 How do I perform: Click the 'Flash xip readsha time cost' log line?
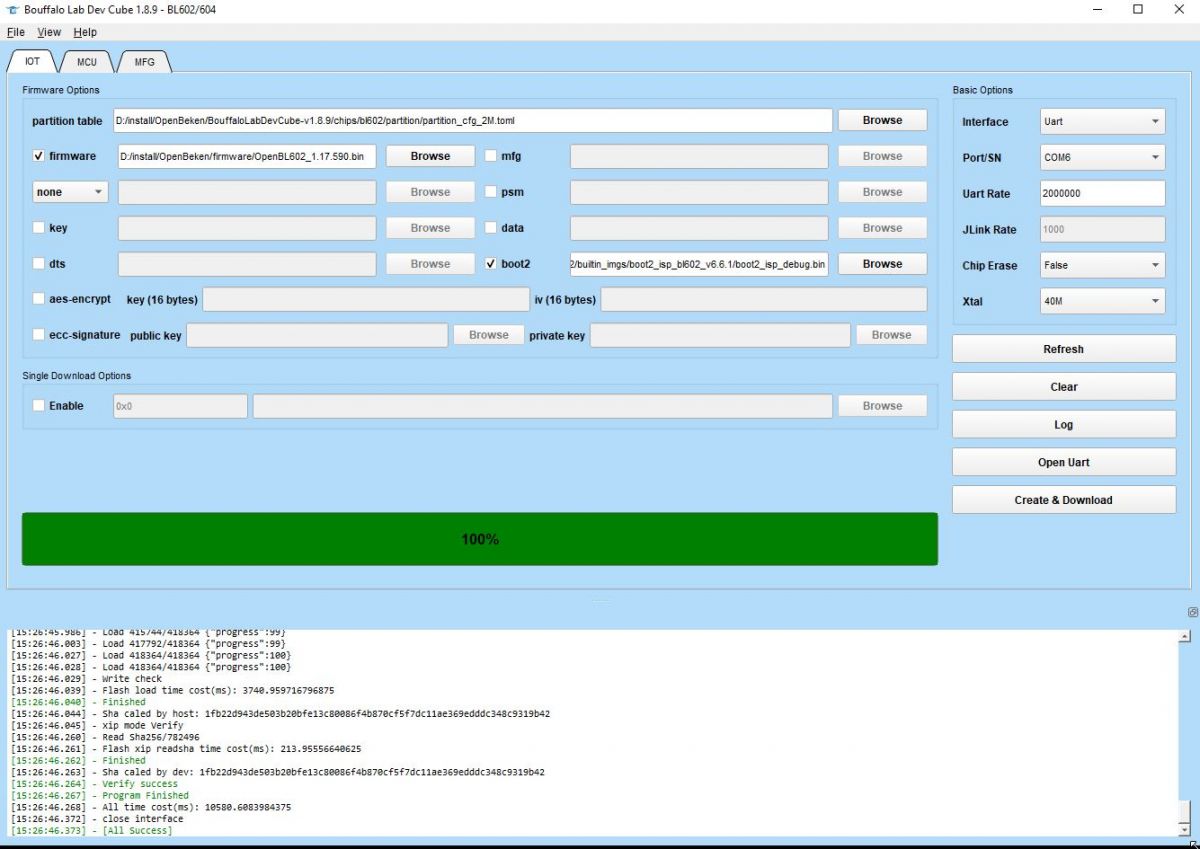pos(186,749)
